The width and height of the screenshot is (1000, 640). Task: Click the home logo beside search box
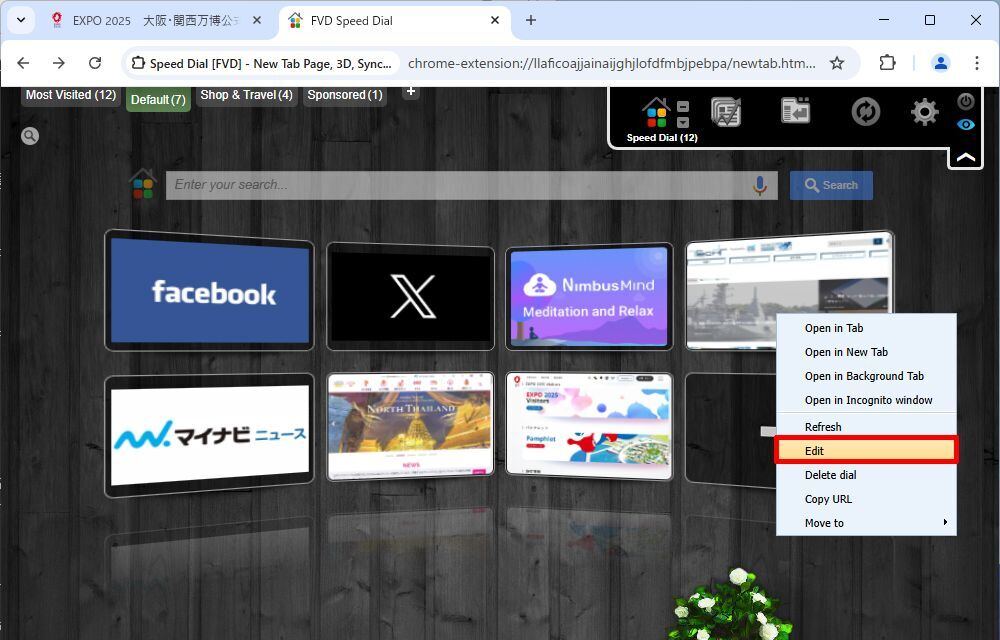point(143,184)
